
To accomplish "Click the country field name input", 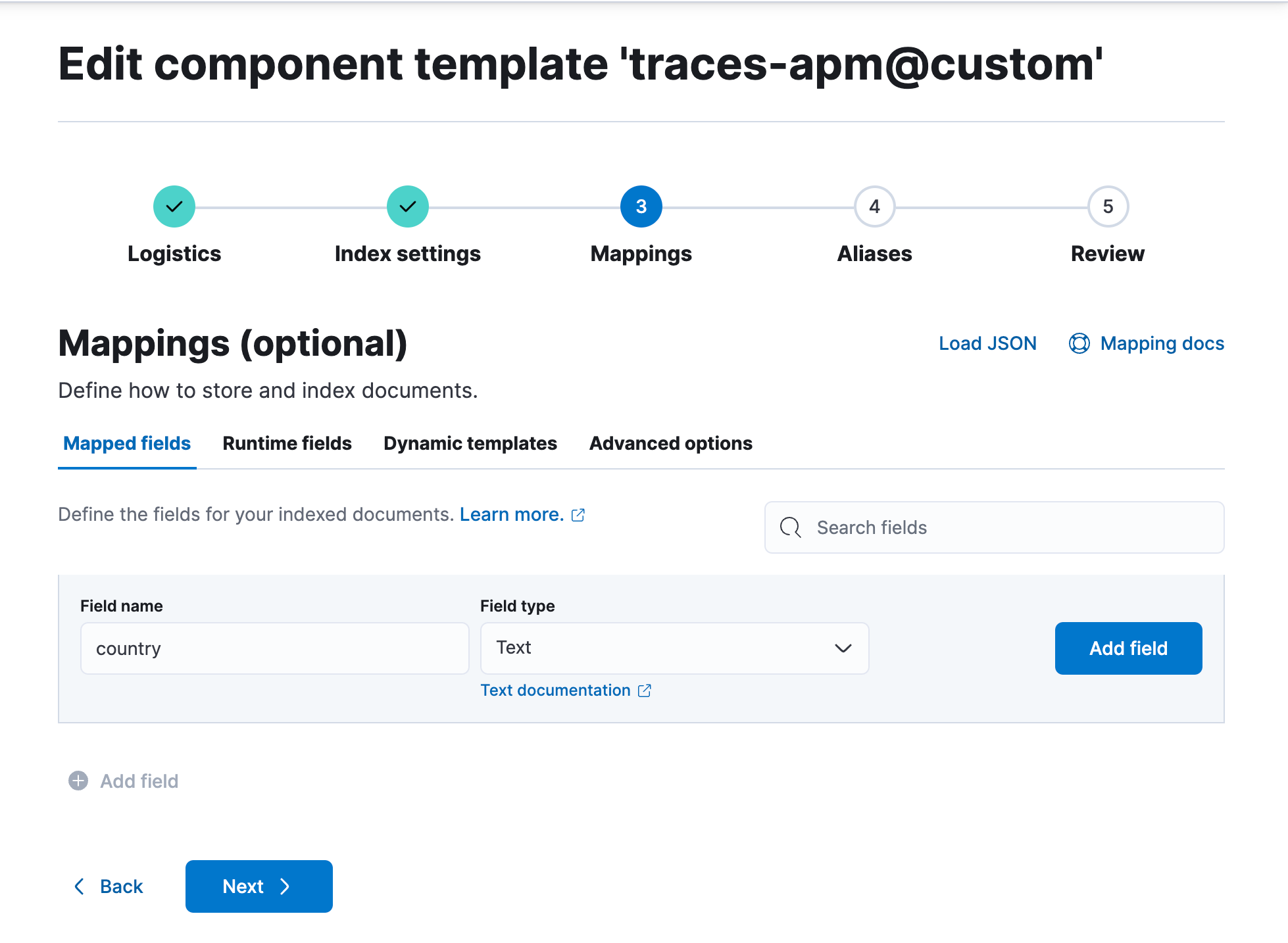I will click(274, 648).
